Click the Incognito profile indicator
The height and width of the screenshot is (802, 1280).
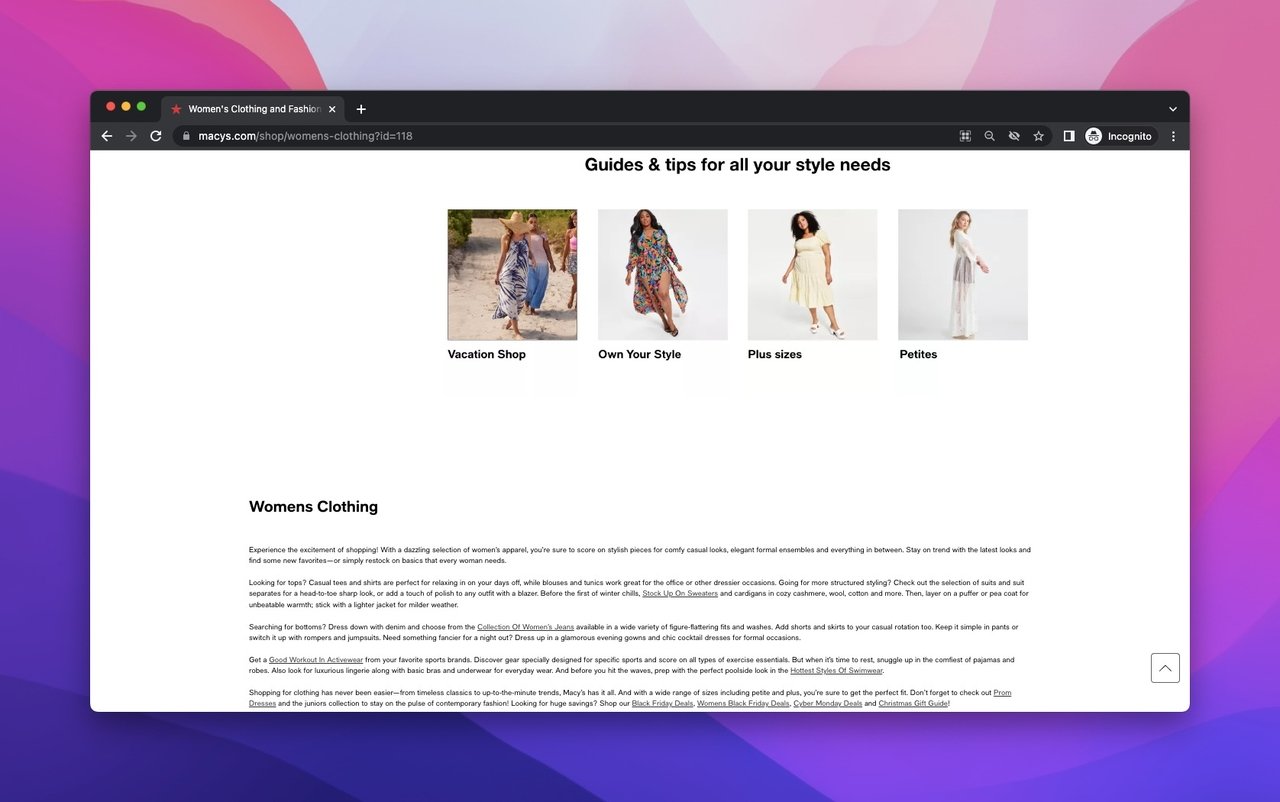(1120, 136)
